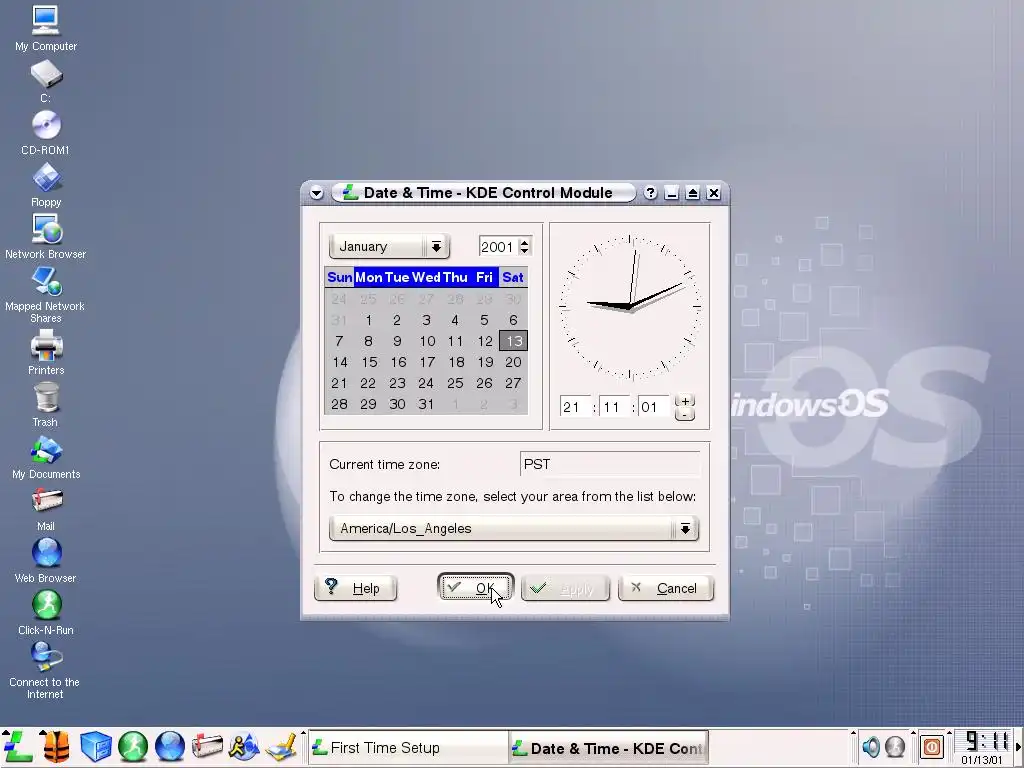Select day 18 in the calendar
This screenshot has width=1024, height=768.
click(x=455, y=362)
